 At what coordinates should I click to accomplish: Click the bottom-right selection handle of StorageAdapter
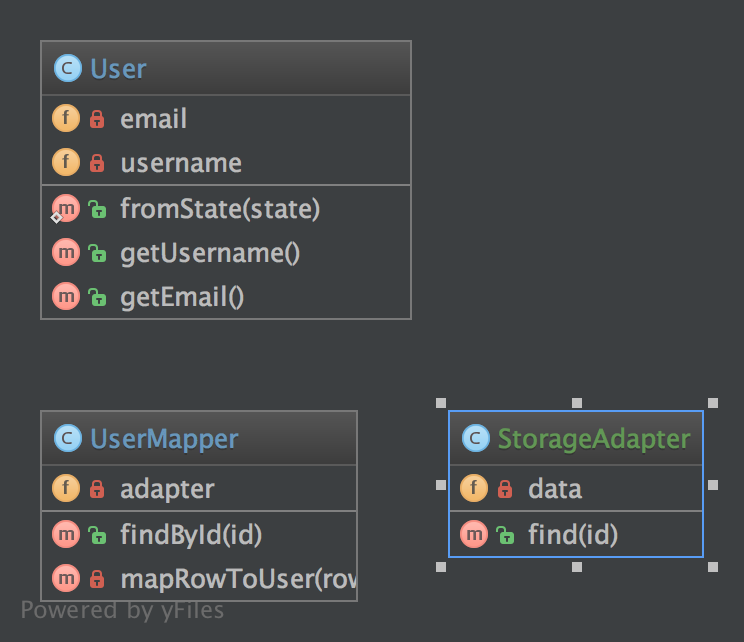712,567
